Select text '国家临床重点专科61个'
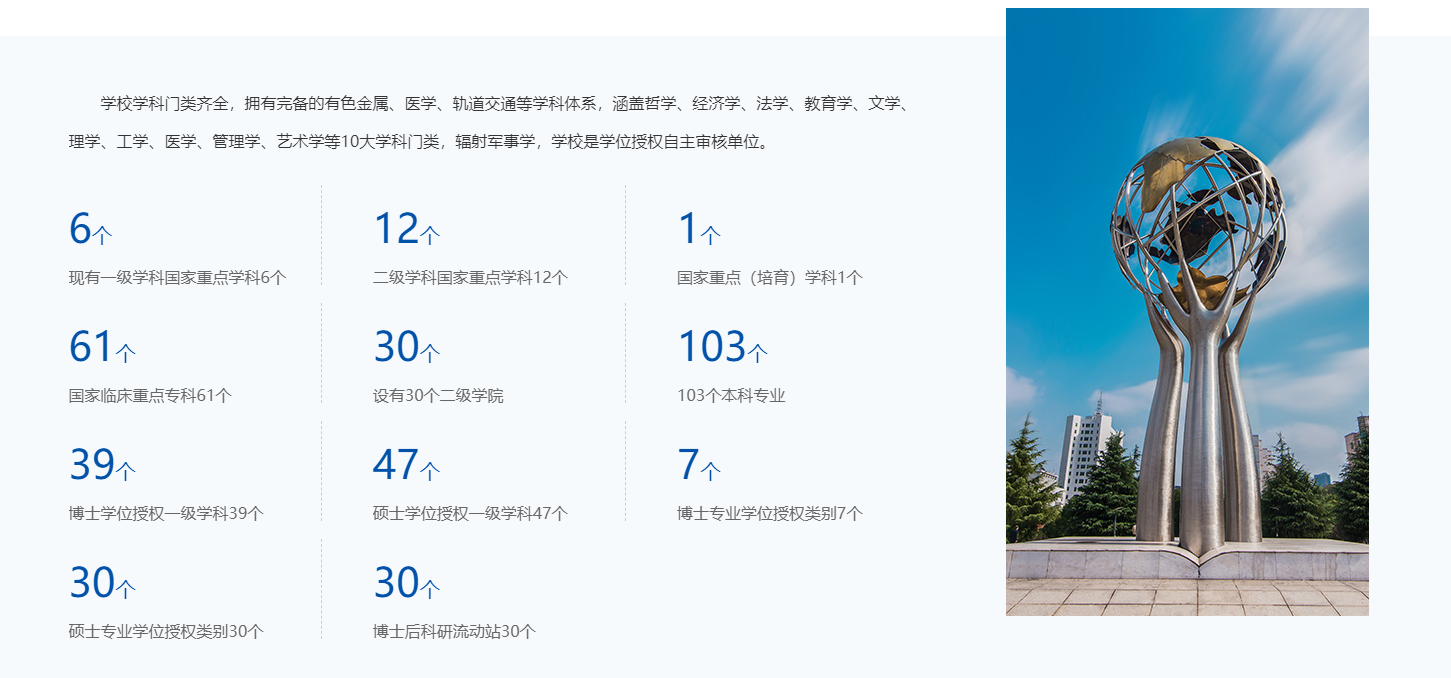The height and width of the screenshot is (678, 1451). pyautogui.click(x=150, y=396)
